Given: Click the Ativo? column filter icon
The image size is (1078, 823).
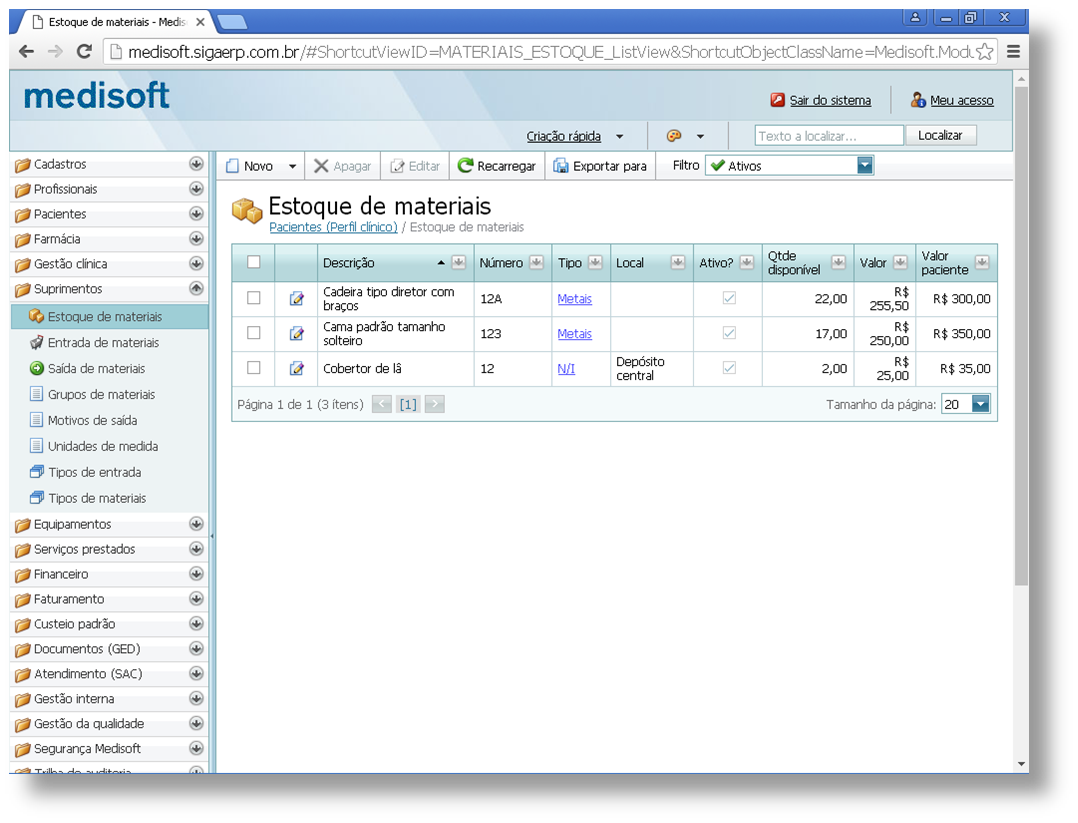Looking at the screenshot, I should (x=747, y=263).
